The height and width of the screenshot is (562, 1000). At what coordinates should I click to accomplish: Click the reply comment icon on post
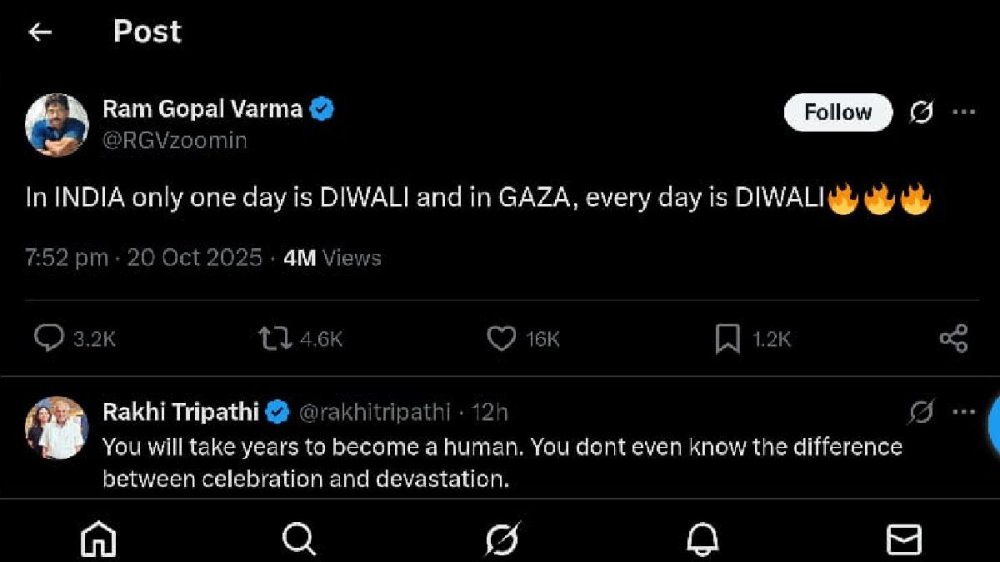(49, 339)
